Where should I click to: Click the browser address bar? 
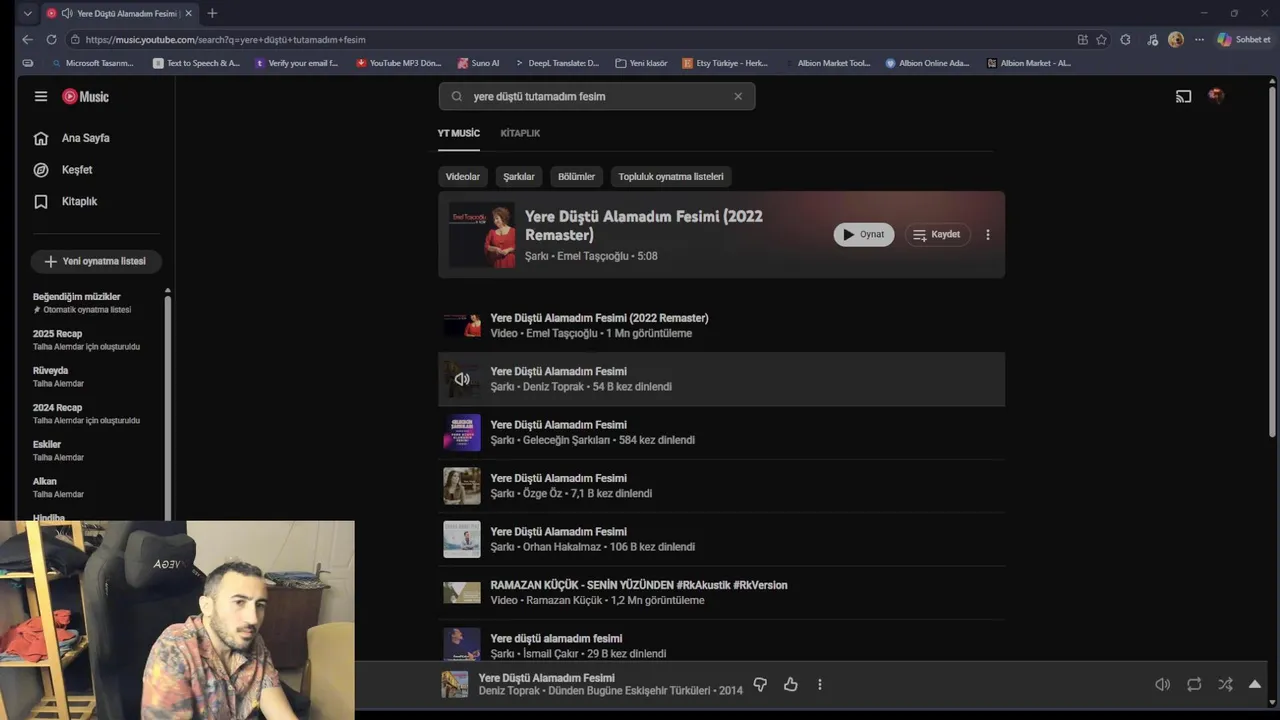point(570,40)
